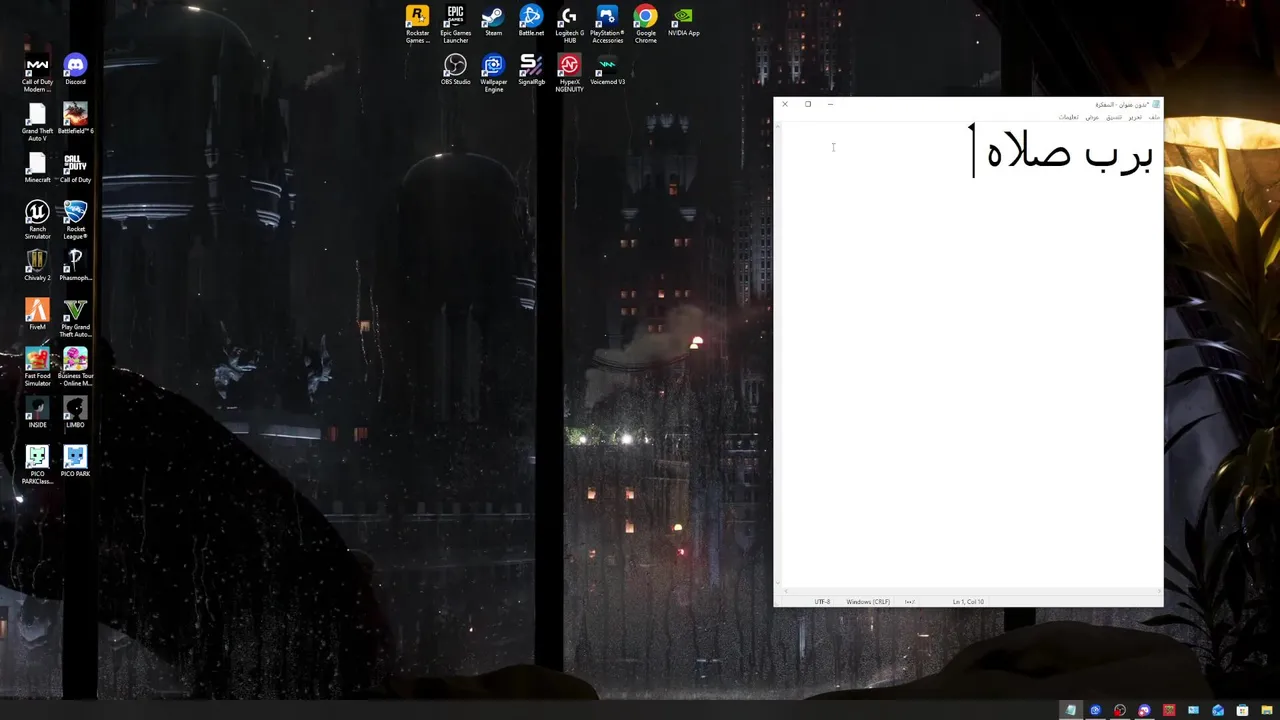
Task: Open the red-square taskbar application
Action: [1168, 710]
